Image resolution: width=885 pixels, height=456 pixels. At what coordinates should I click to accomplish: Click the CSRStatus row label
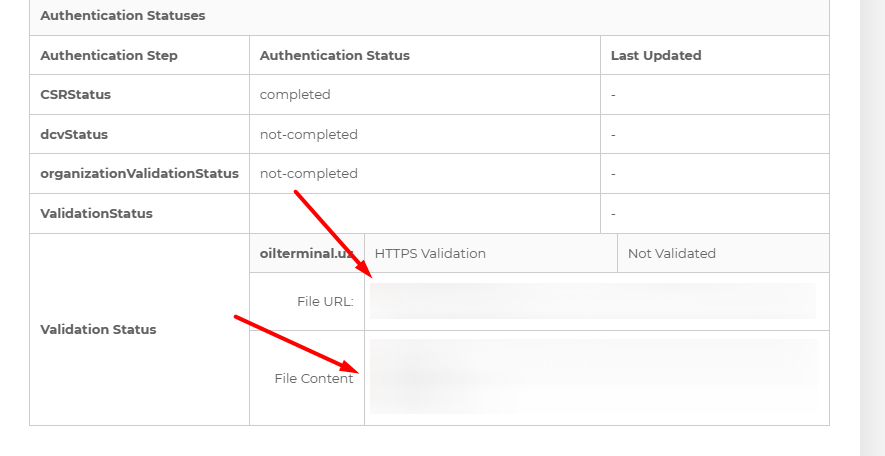pyautogui.click(x=76, y=94)
